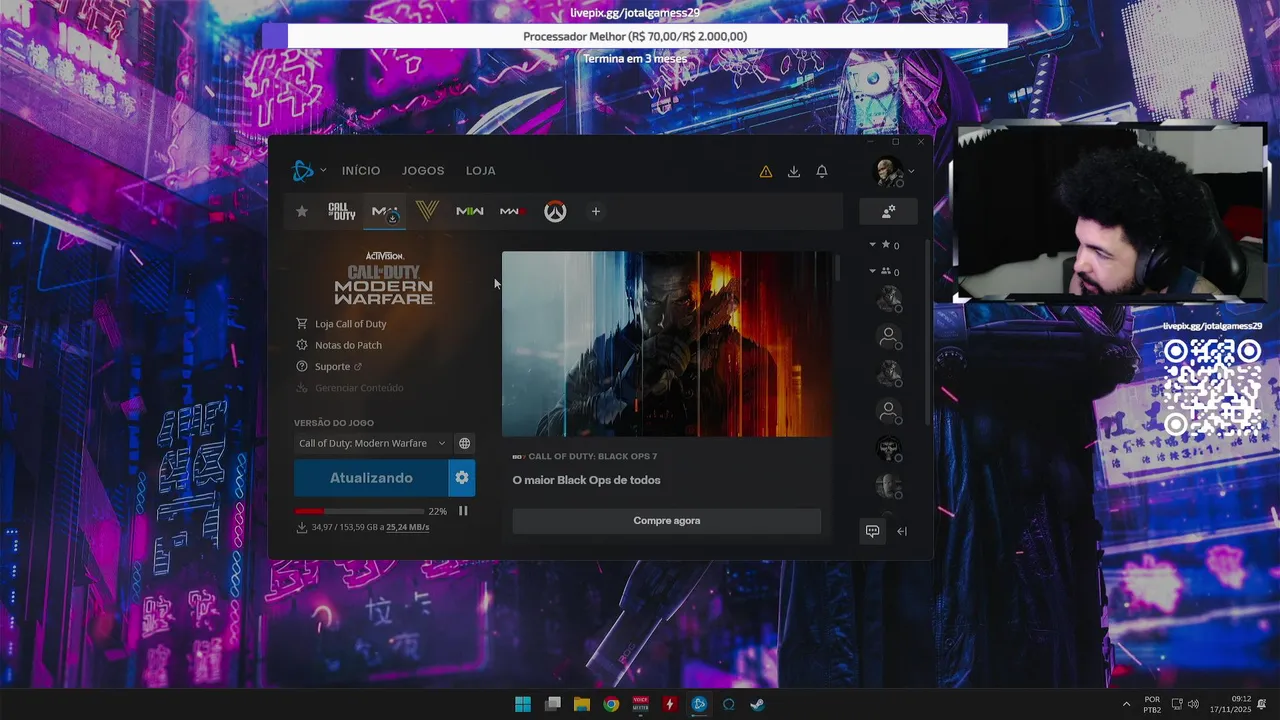Expand the Battle.net logo dropdown chevron
This screenshot has height=720, width=1280.
323,171
